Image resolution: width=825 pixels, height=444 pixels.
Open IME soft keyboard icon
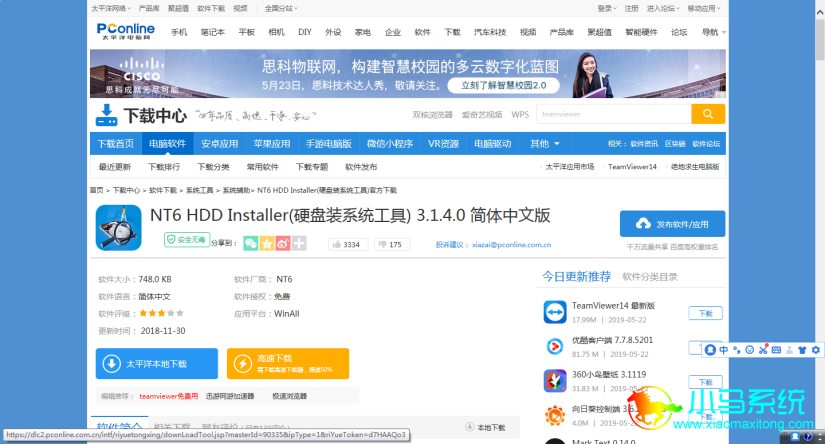click(776, 350)
